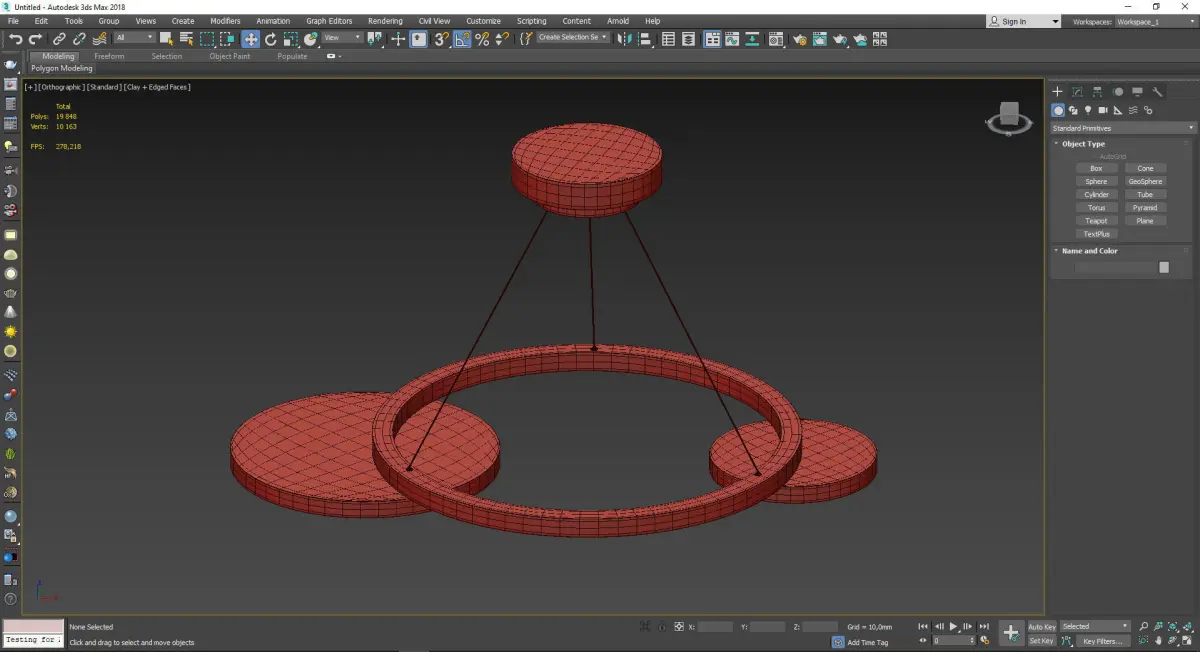Click the Unlink Selection icon
The image size is (1200, 652).
(x=79, y=39)
